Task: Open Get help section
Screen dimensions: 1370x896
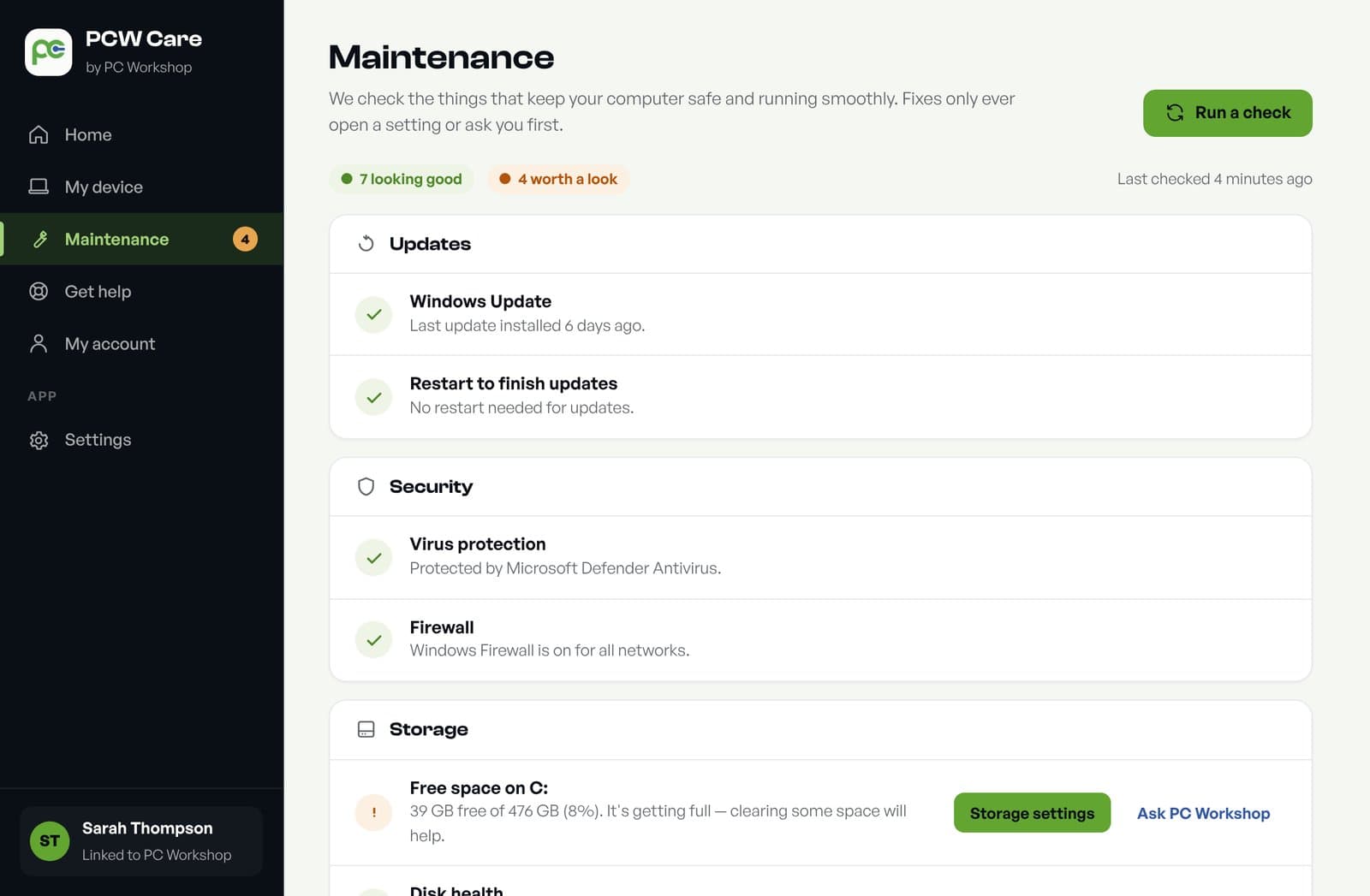Action: [x=141, y=292]
